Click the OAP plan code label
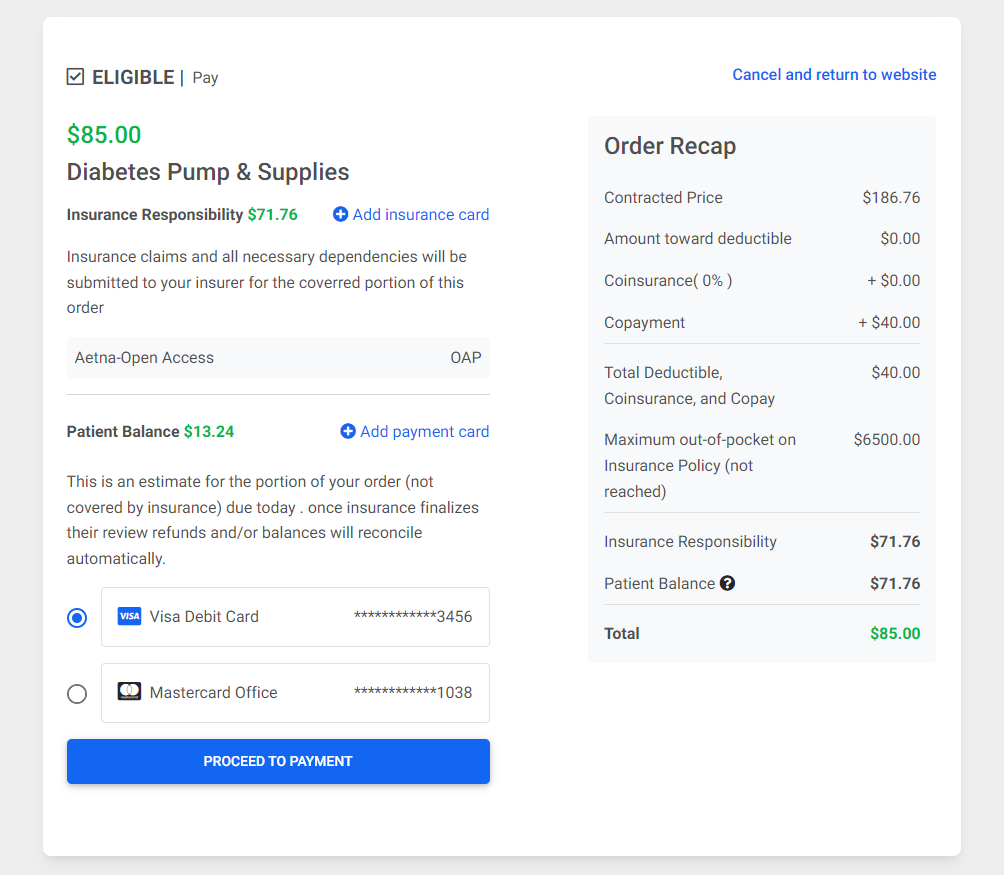This screenshot has width=1004, height=875. click(x=465, y=357)
